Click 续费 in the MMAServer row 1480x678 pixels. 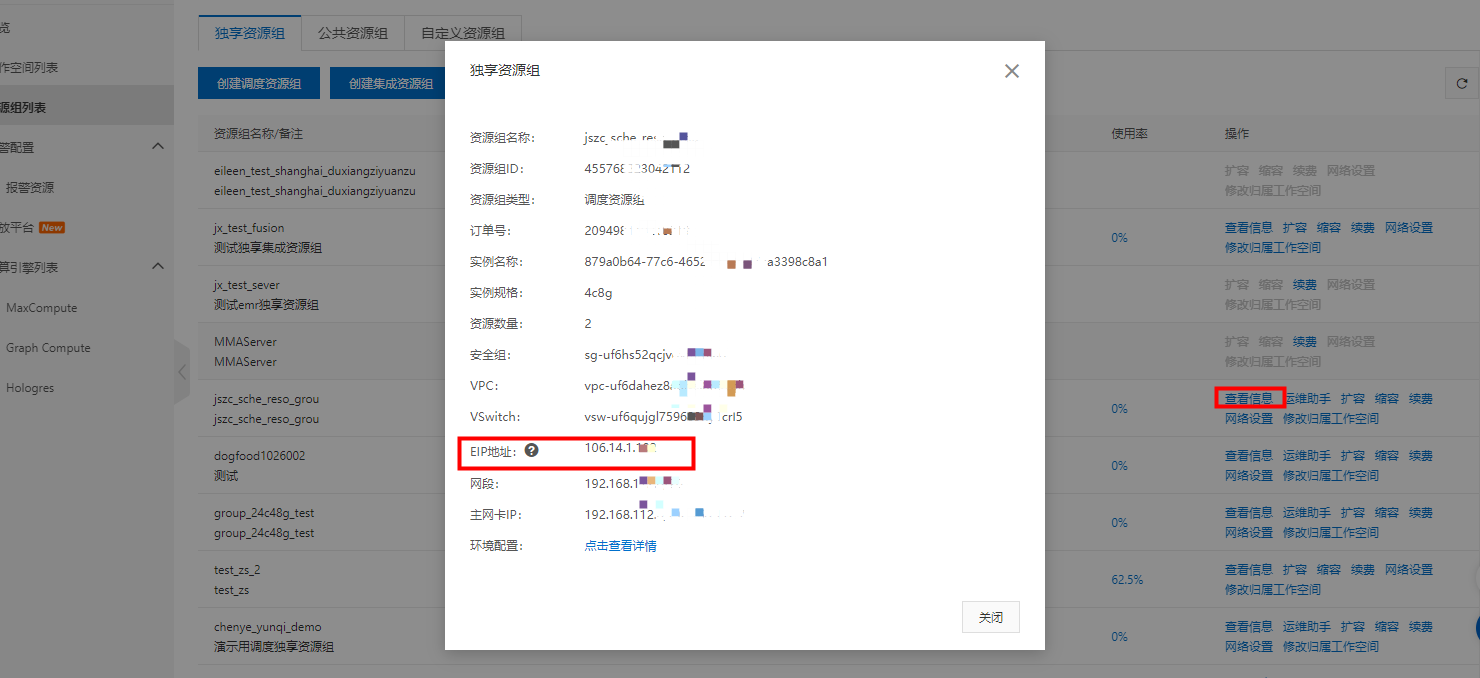[1304, 342]
